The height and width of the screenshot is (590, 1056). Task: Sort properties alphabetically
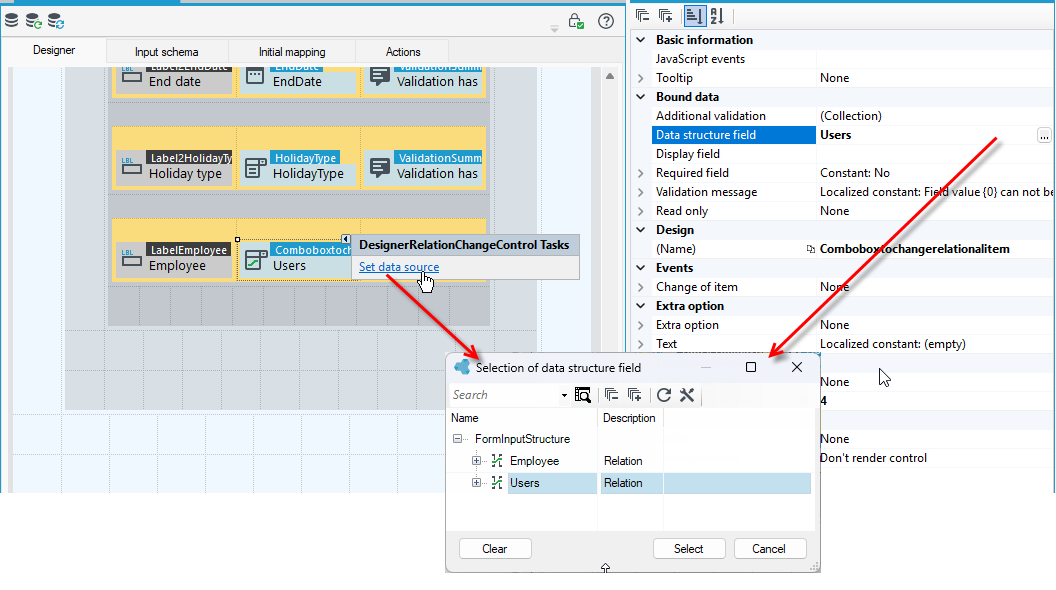[x=717, y=15]
